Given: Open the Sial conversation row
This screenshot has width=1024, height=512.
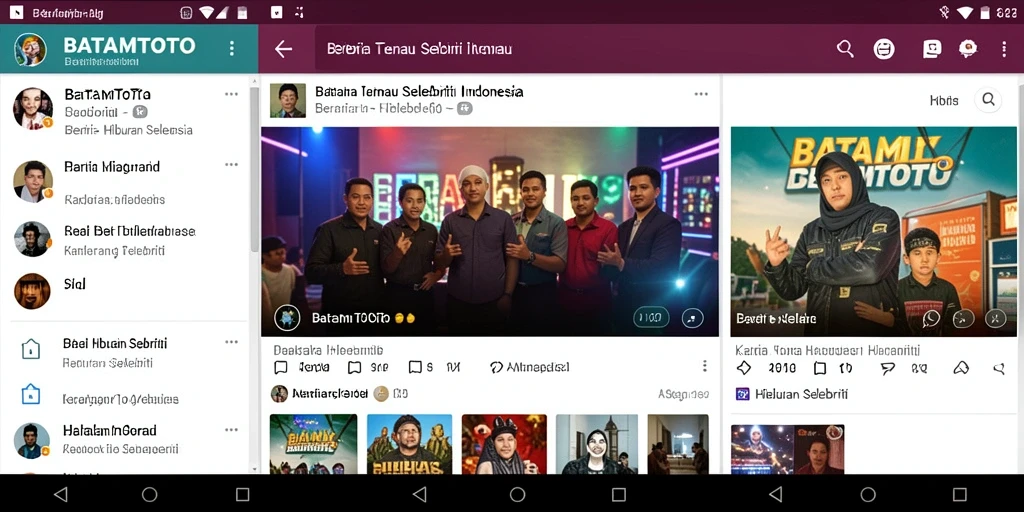Looking at the screenshot, I should [124, 291].
